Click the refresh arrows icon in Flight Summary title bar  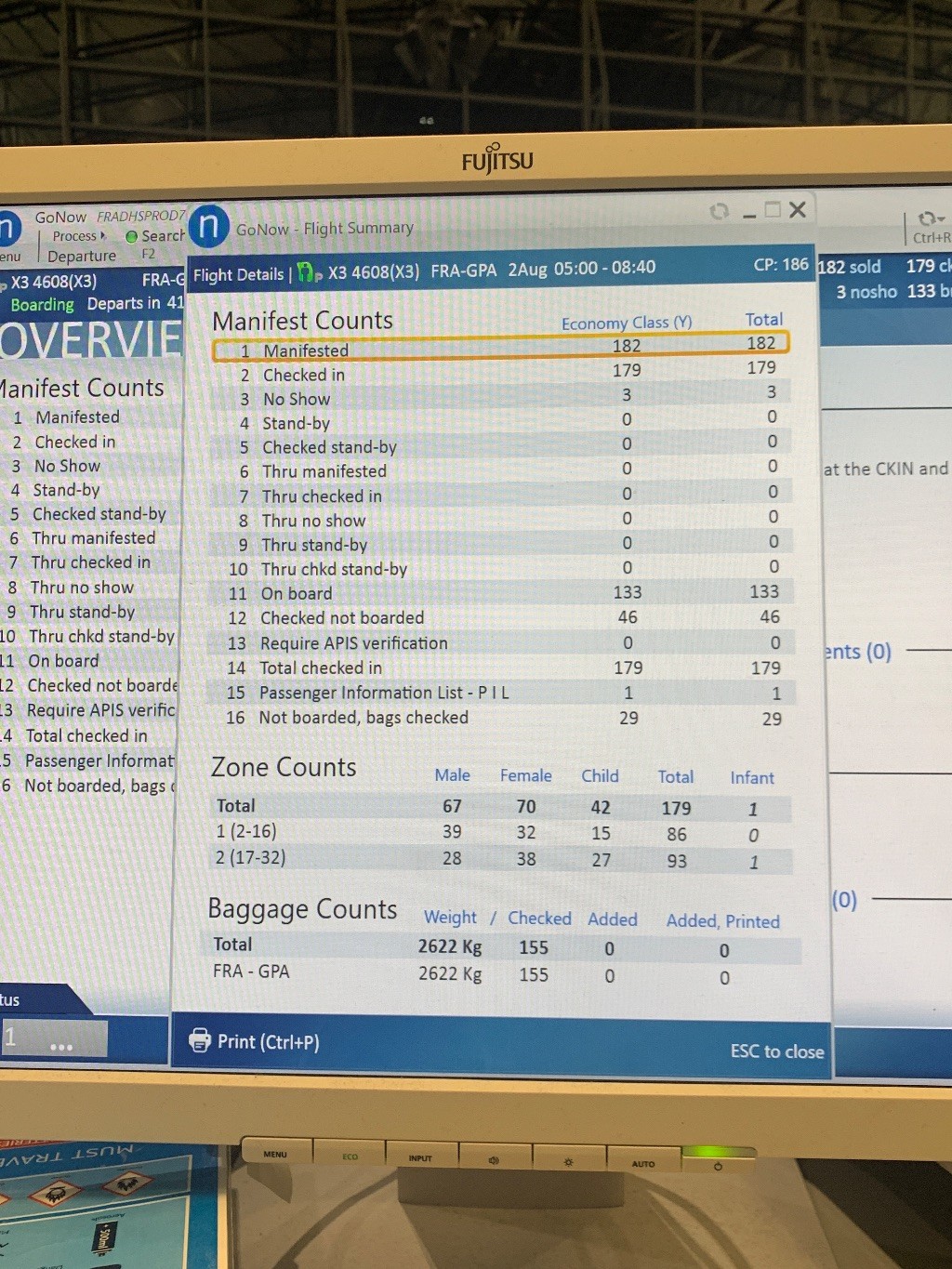coord(719,211)
